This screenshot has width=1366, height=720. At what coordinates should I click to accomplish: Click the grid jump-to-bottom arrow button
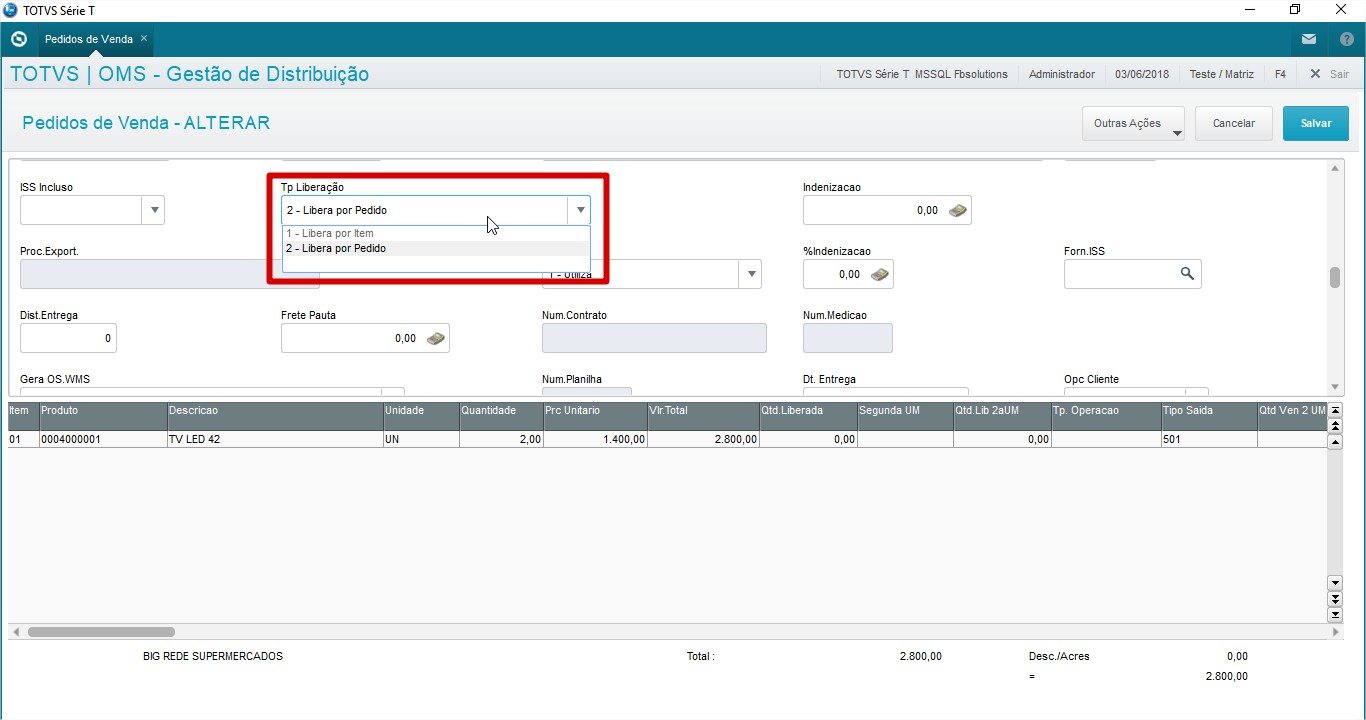[x=1335, y=614]
